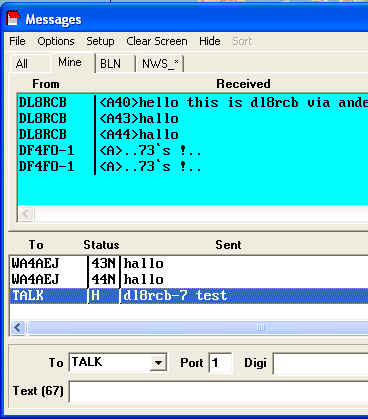Screen dimensions: 368x419
Task: Open the File menu
Action: pos(17,41)
